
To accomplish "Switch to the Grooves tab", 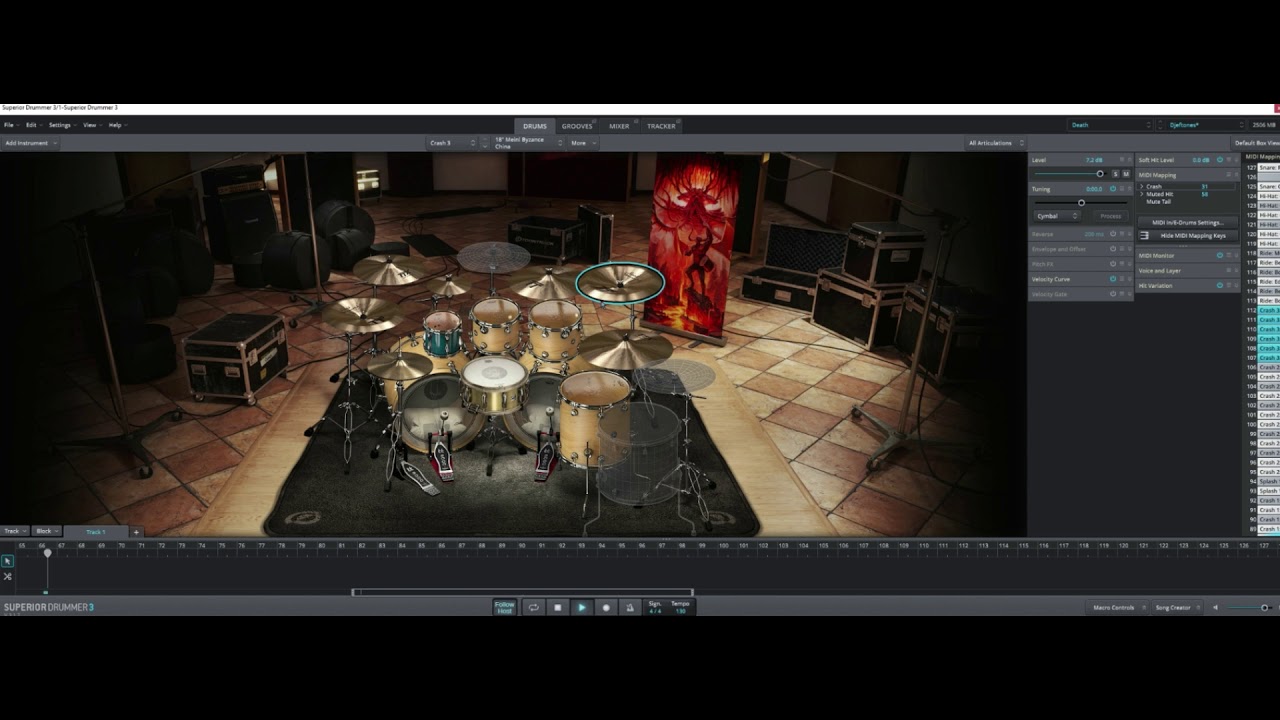I will point(577,126).
